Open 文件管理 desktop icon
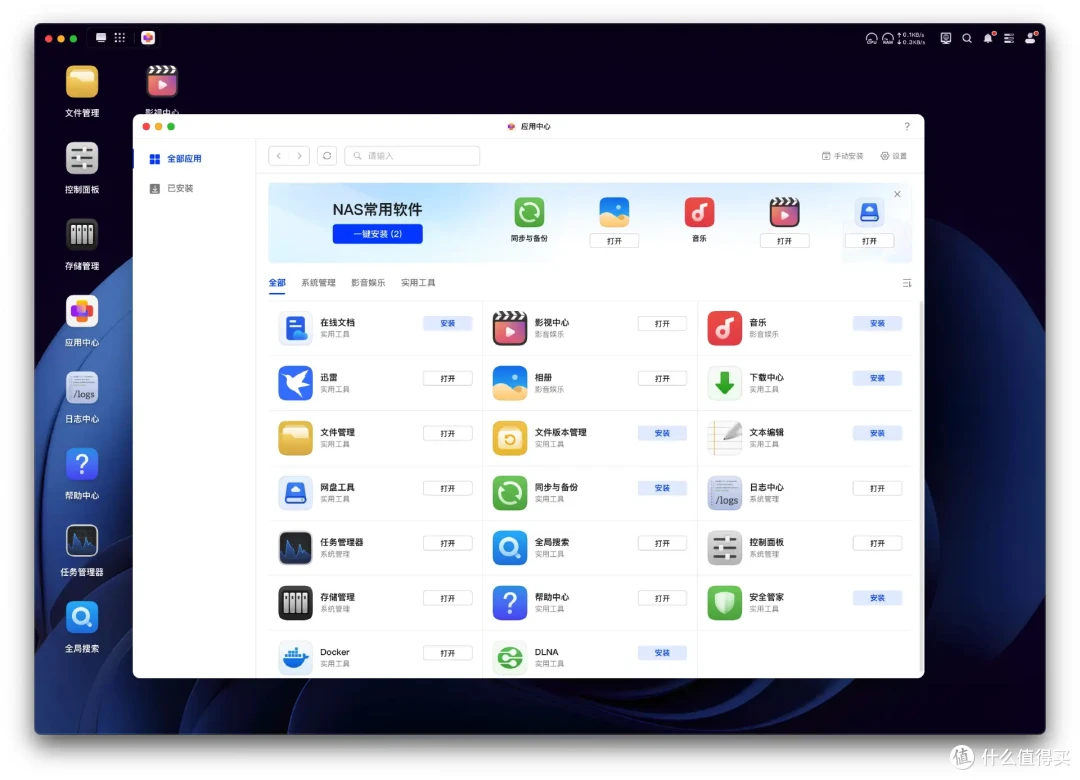The image size is (1080, 780). click(x=81, y=82)
